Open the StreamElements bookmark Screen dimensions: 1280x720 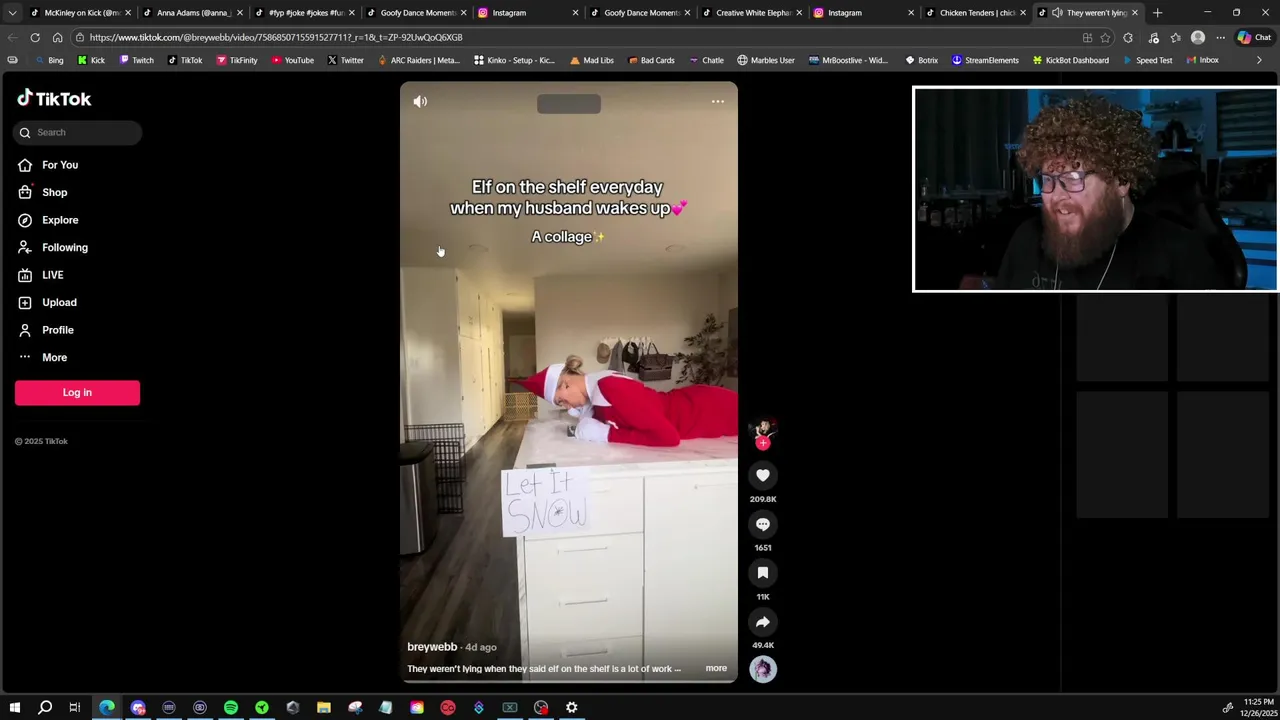coord(985,60)
